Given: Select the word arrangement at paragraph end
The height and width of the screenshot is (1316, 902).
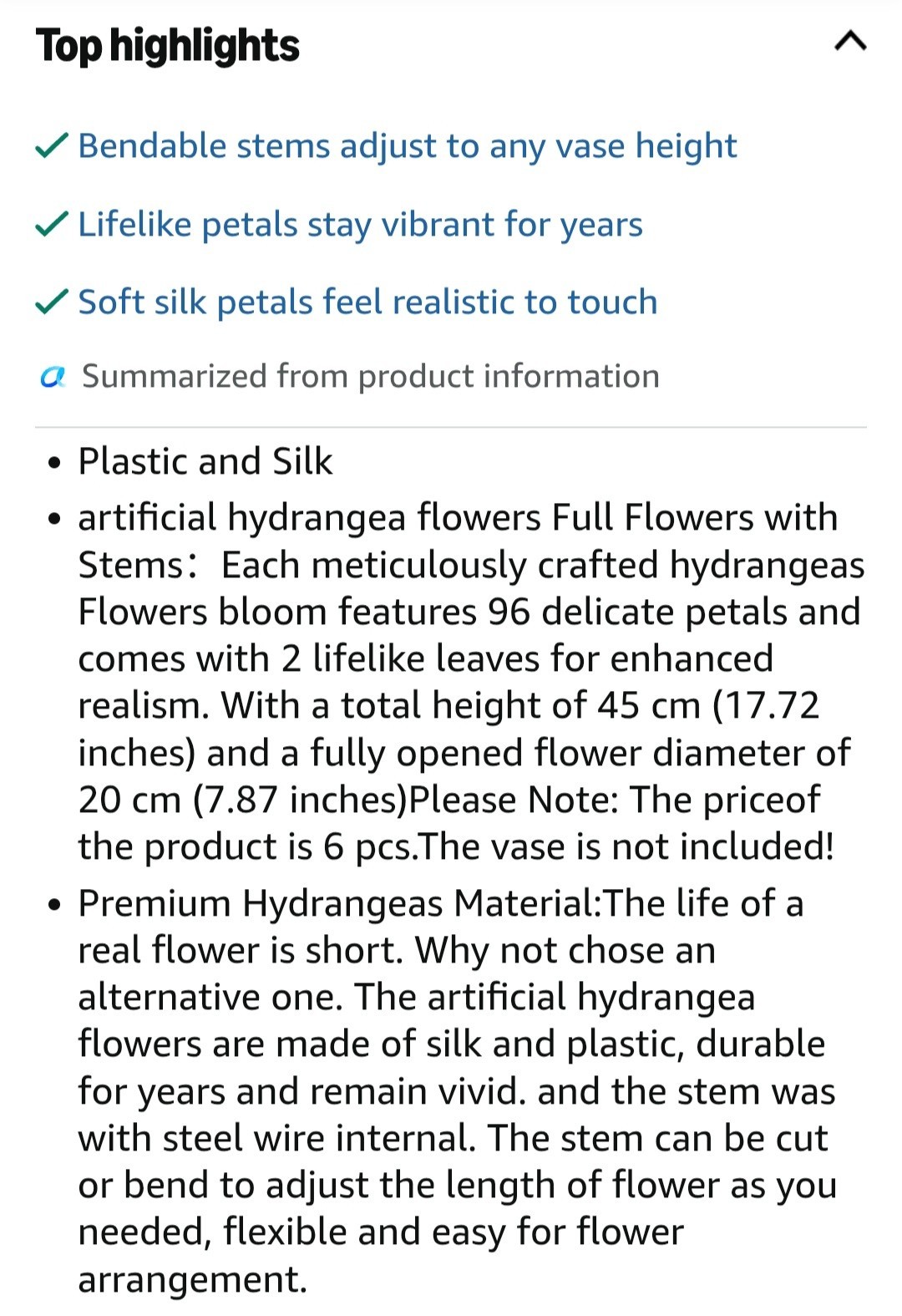Looking at the screenshot, I should tap(193, 1280).
